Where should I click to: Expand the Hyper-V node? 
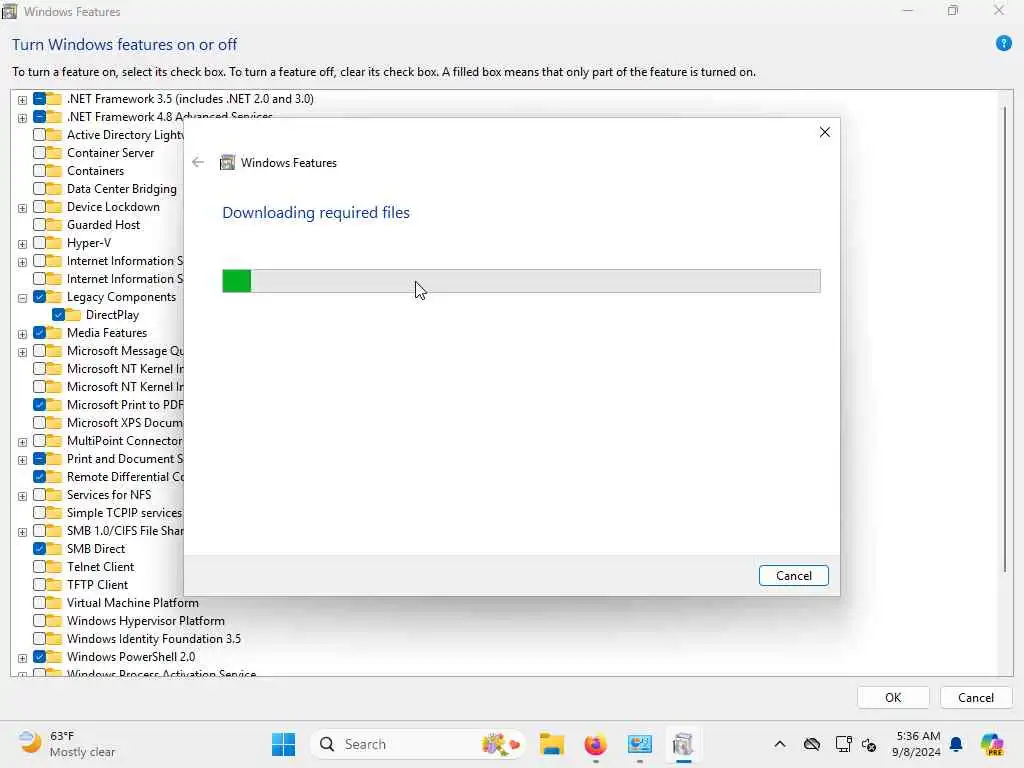click(22, 244)
